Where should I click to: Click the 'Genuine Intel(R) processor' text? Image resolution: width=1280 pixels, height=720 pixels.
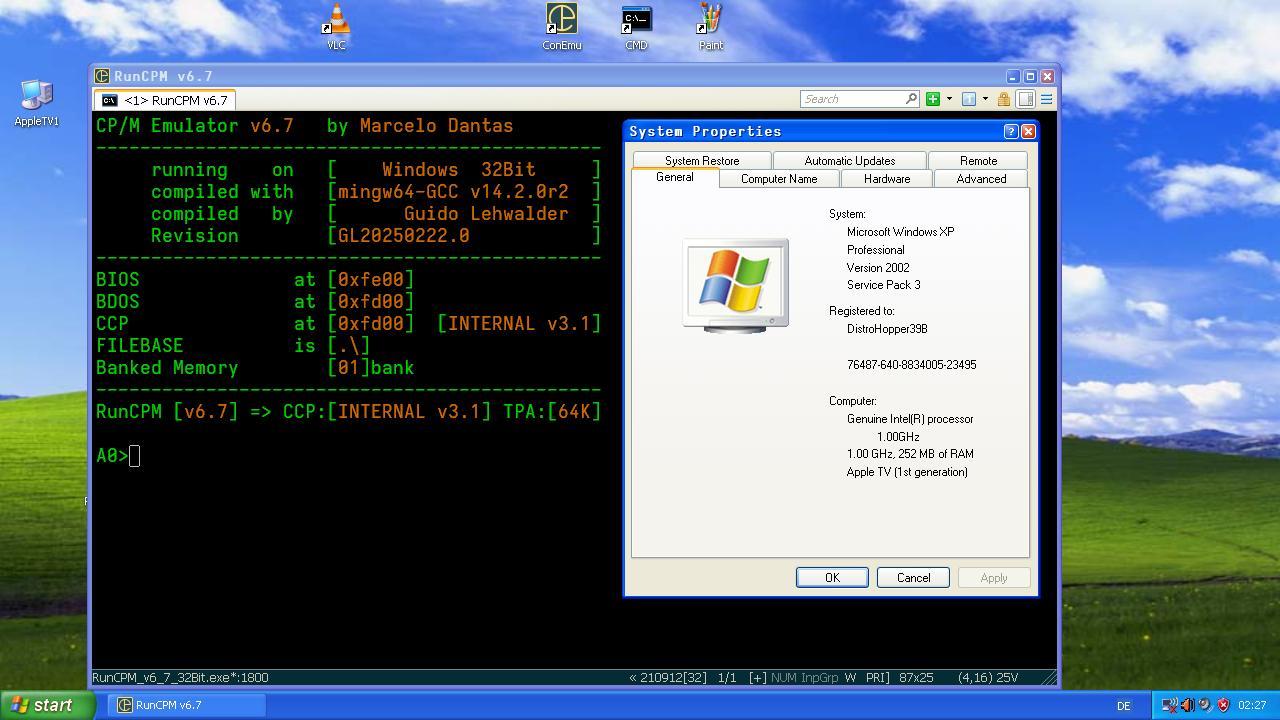click(910, 419)
